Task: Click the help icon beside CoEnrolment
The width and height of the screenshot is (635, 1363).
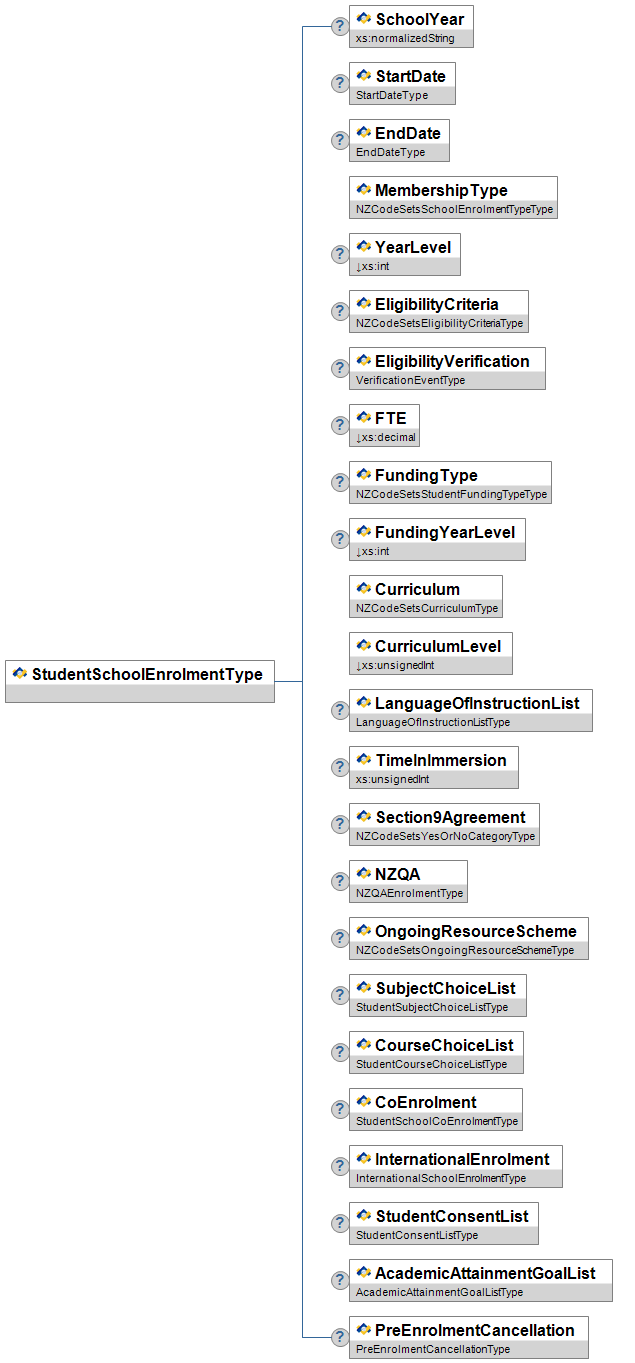Action: [340, 1109]
